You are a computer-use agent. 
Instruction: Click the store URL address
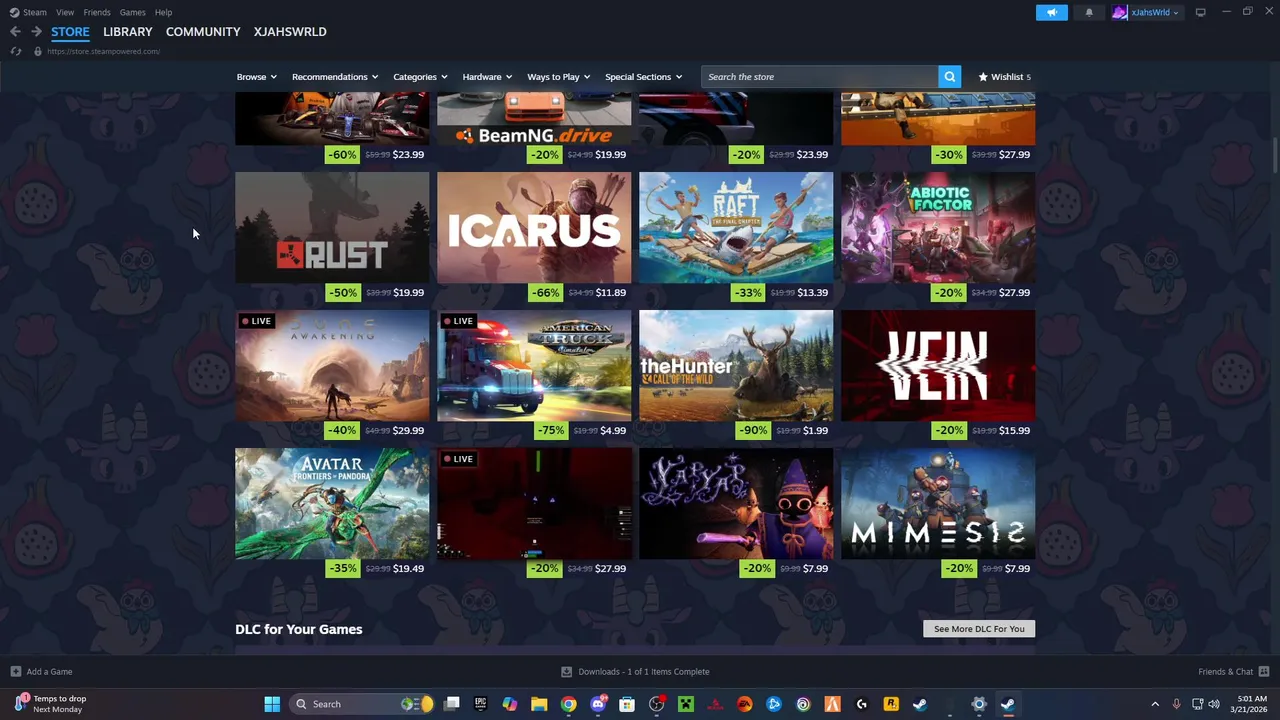click(103, 51)
